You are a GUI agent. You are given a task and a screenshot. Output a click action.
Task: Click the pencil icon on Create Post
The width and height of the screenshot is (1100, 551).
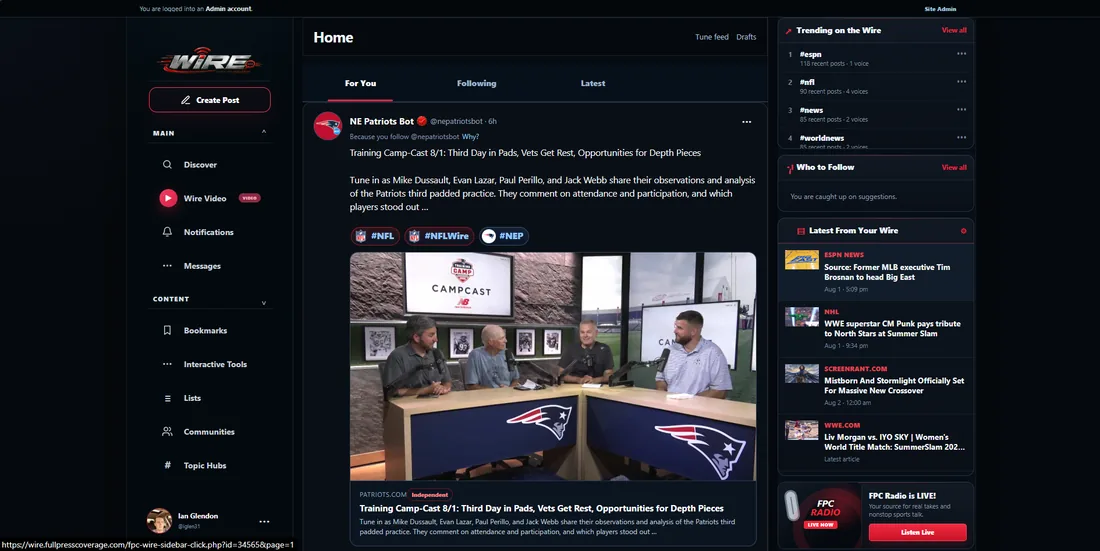[x=185, y=100]
